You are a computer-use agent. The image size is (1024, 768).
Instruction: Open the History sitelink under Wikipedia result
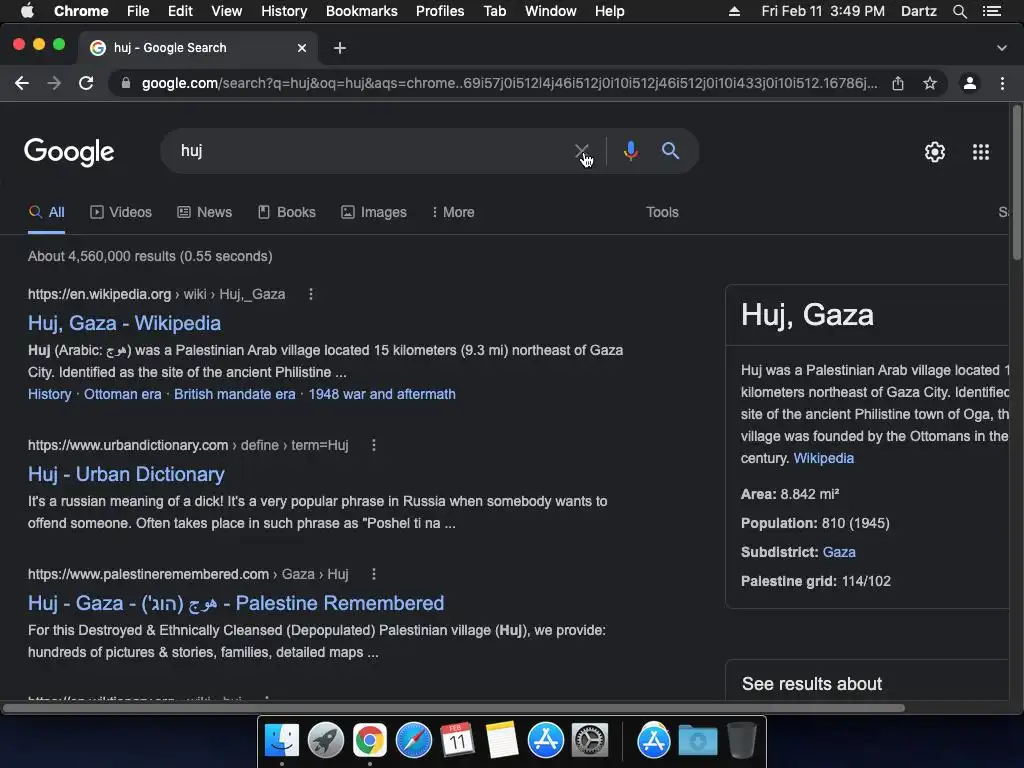tap(50, 394)
